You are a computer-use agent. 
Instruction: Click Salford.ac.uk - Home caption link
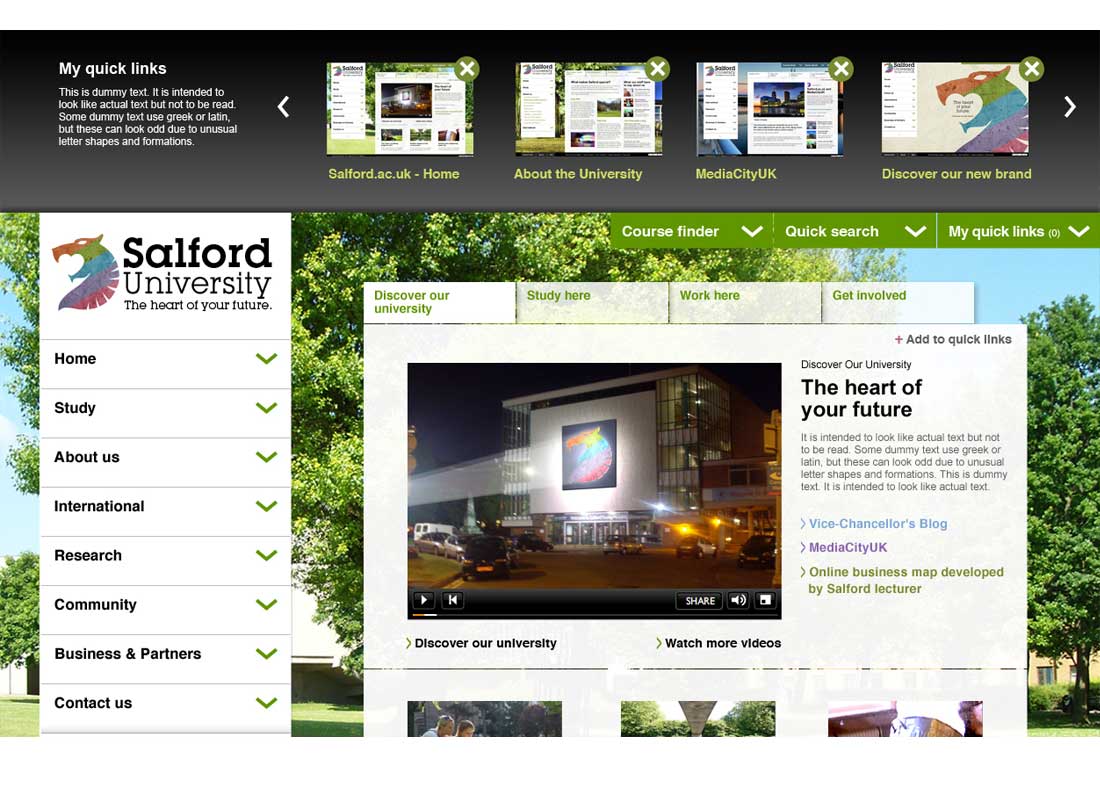pyautogui.click(x=394, y=174)
